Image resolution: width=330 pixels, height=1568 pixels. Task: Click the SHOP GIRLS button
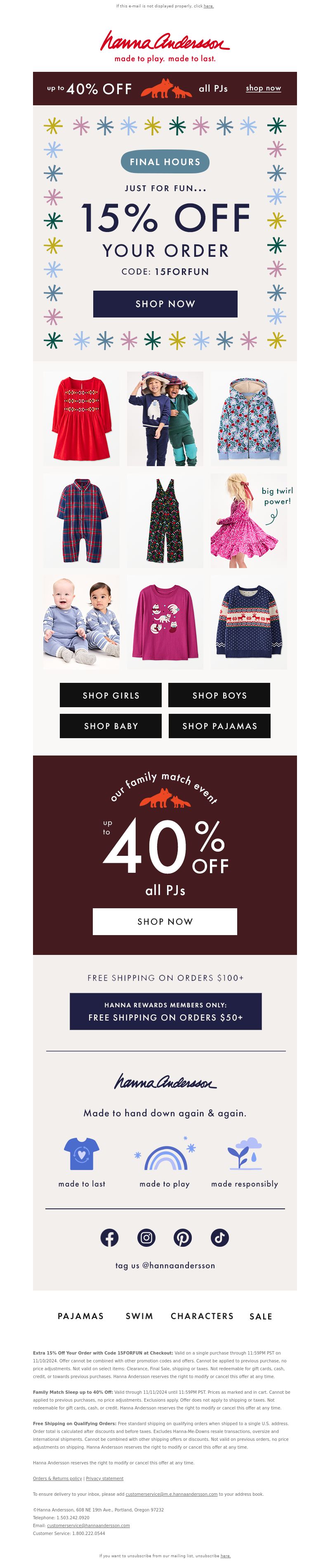pyautogui.click(x=111, y=695)
